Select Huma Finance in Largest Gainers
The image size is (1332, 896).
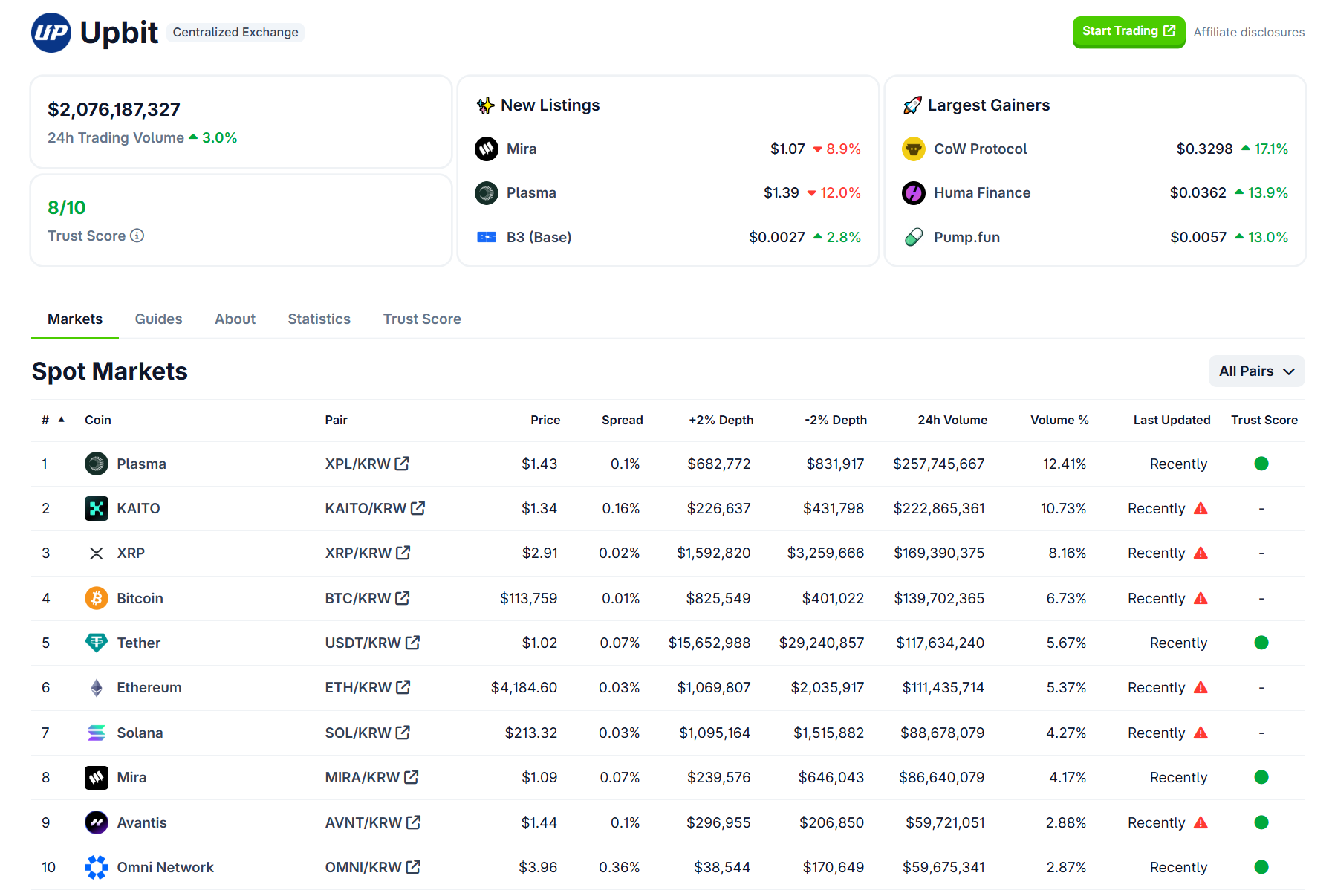point(981,193)
